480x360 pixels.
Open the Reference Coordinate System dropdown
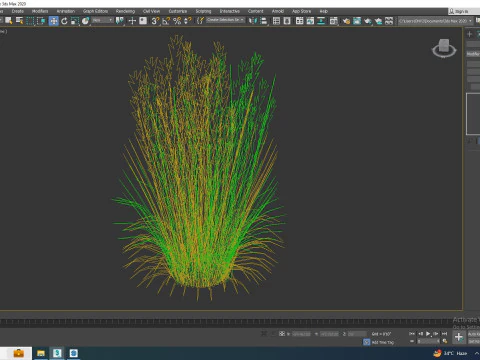103,21
